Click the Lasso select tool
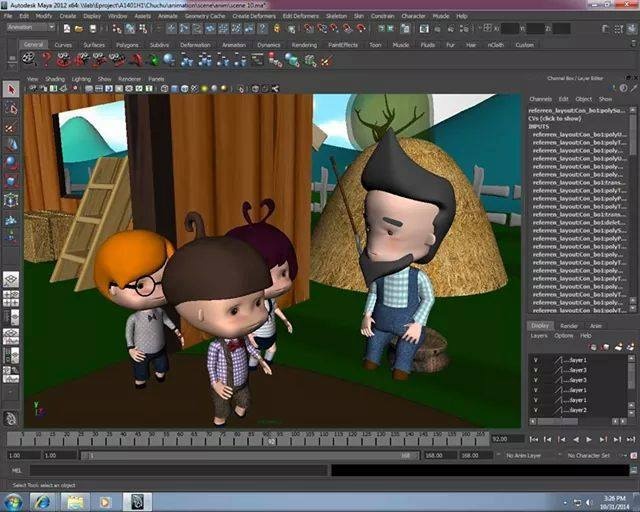 coord(11,108)
